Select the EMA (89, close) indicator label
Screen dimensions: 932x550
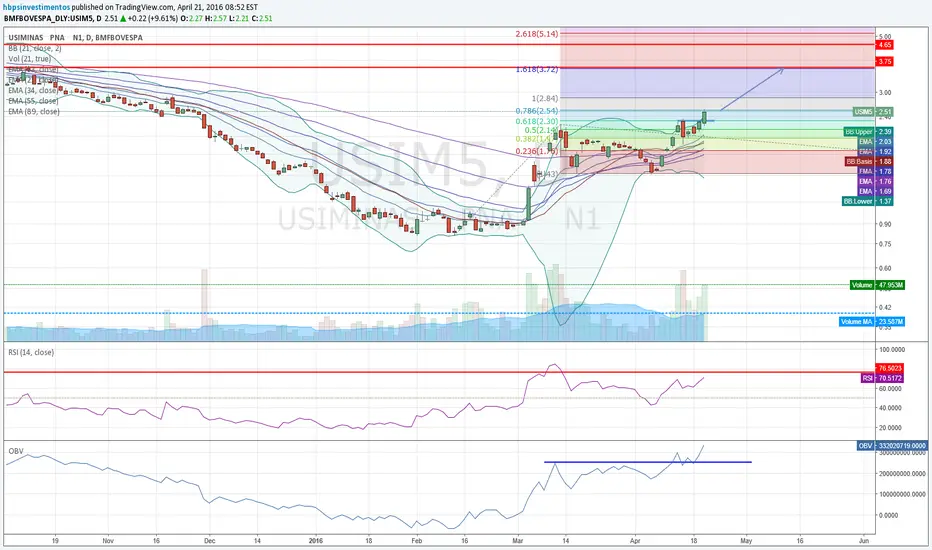pyautogui.click(x=34, y=112)
